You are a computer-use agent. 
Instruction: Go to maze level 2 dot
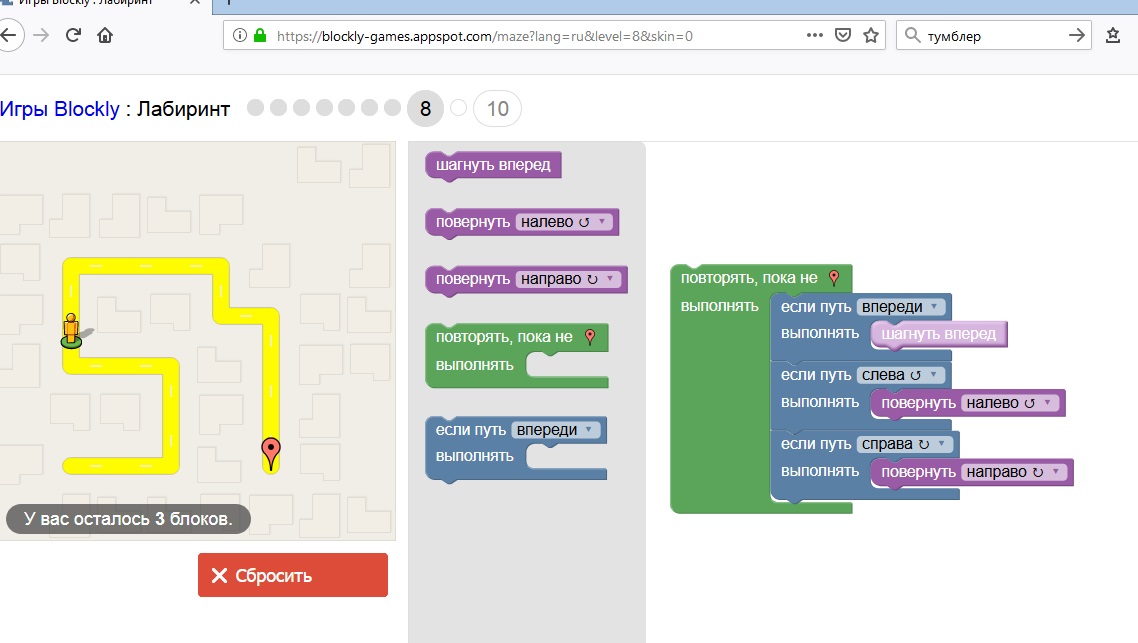(279, 107)
